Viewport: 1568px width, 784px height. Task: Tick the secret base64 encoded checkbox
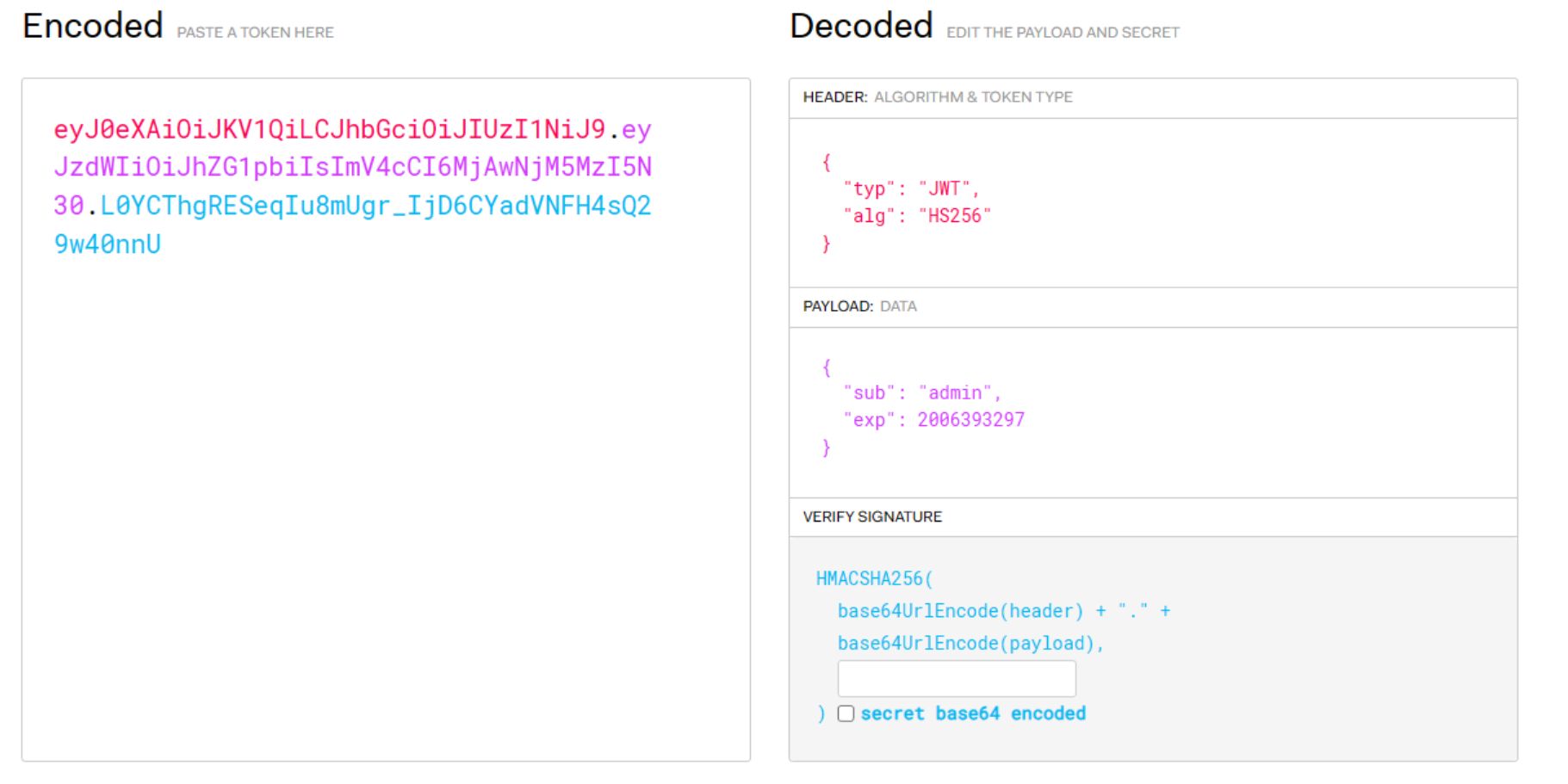846,713
